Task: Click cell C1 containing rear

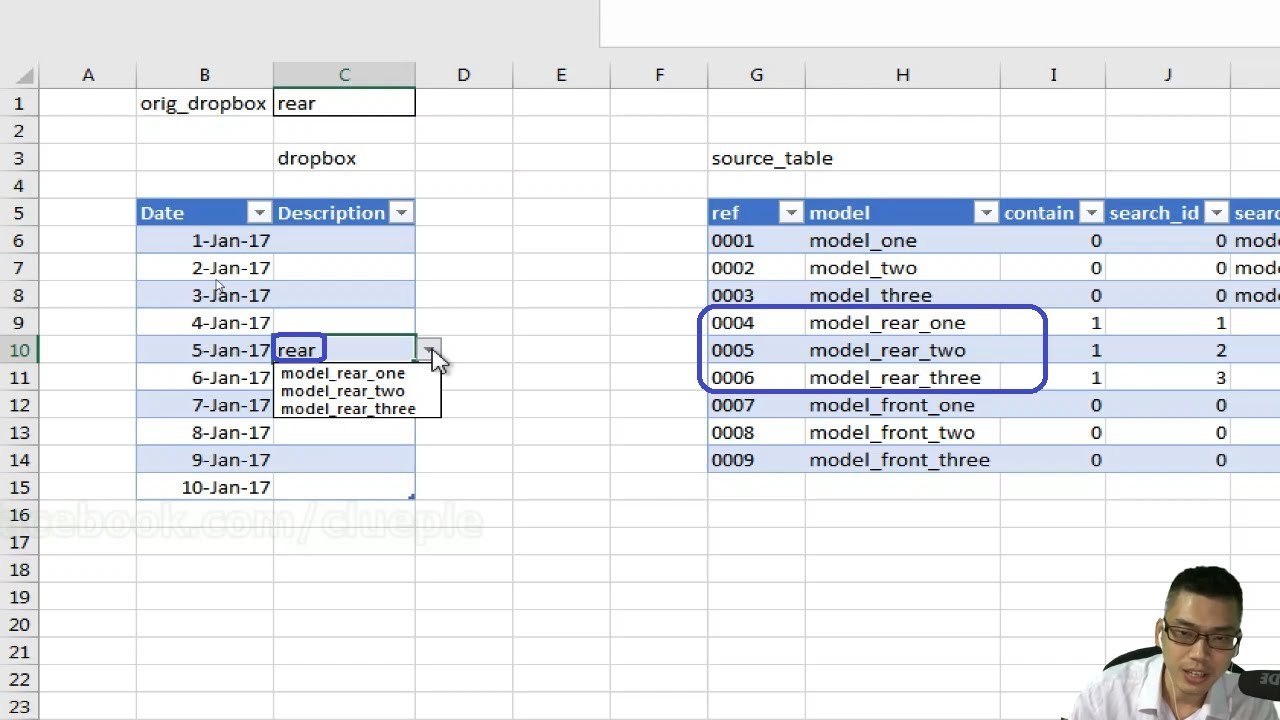Action: (344, 103)
